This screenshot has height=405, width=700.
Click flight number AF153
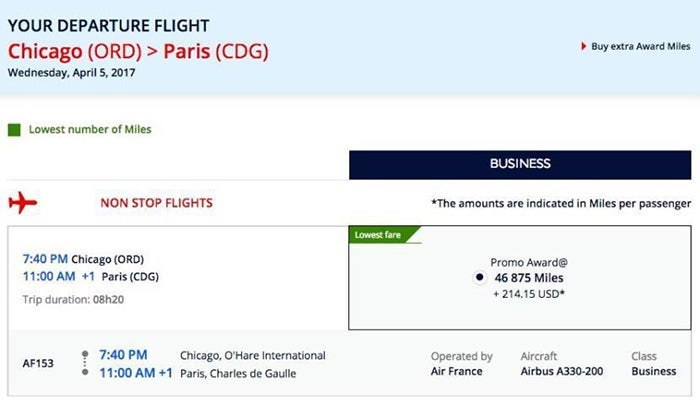click(37, 364)
